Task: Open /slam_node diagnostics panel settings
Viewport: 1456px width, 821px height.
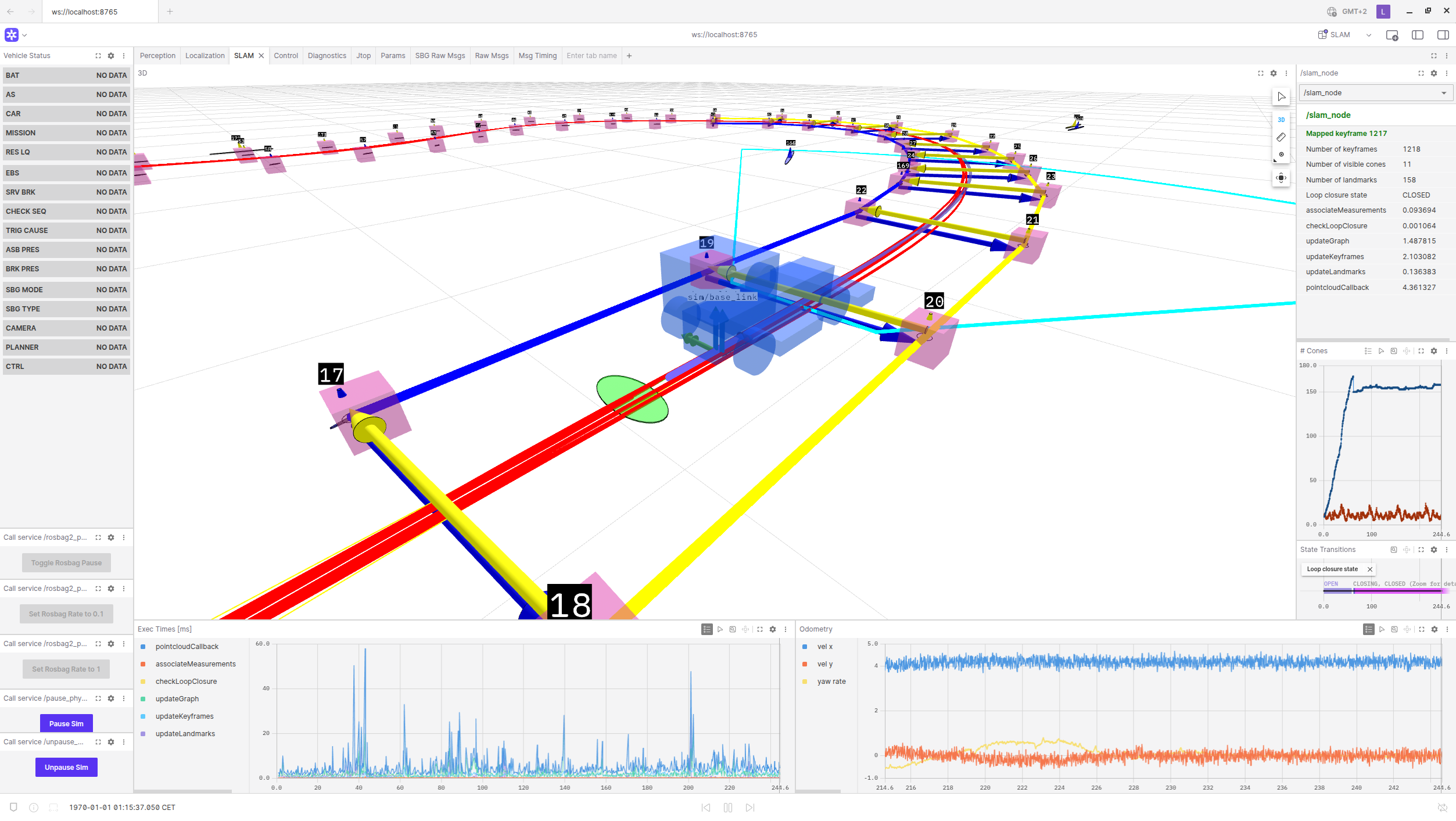Action: pyautogui.click(x=1434, y=73)
